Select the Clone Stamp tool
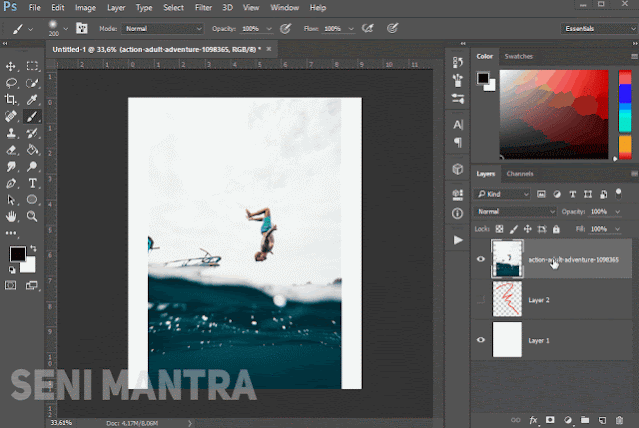639x428 pixels. (x=11, y=133)
